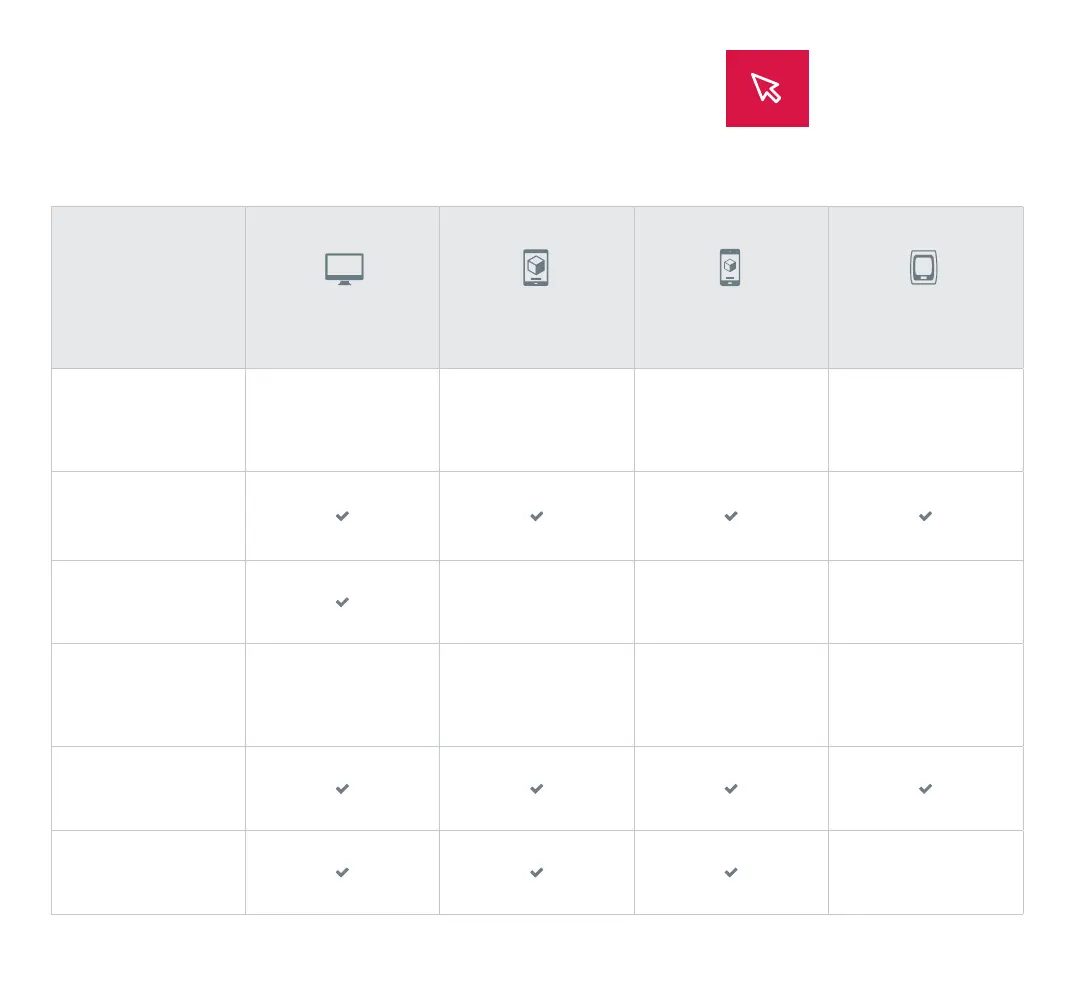Click smartphone column checkmark in lower four-check row
Image resolution: width=1077 pixels, height=992 pixels.
(731, 789)
